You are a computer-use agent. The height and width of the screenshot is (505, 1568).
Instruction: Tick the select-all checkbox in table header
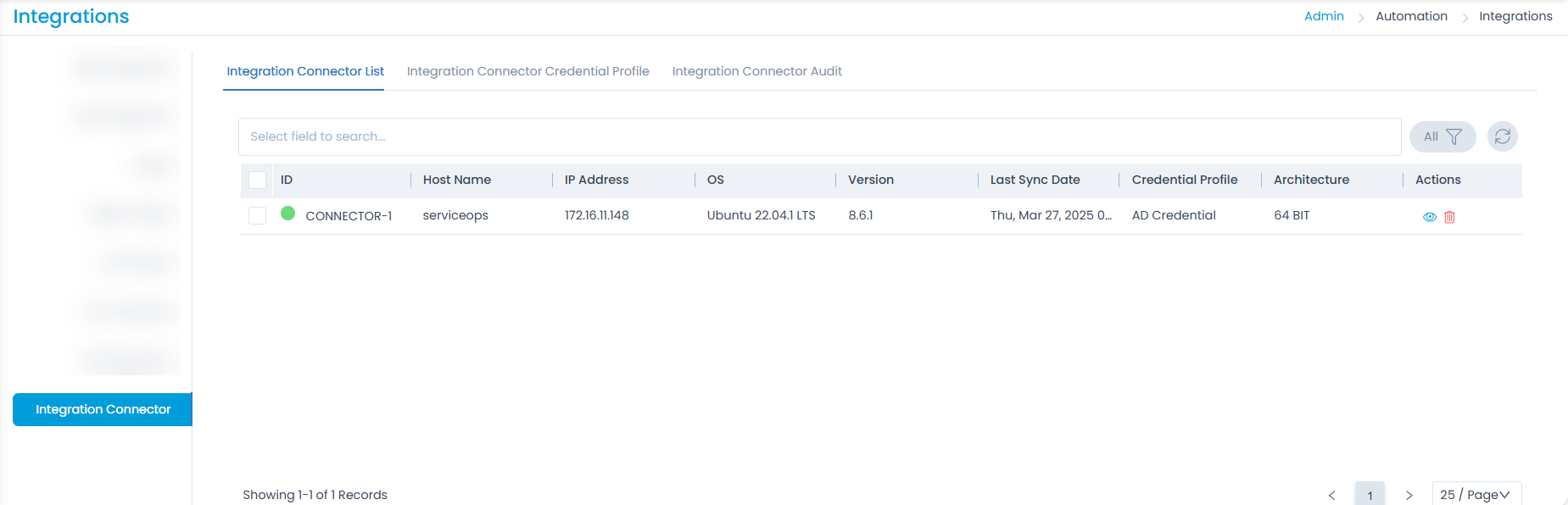[x=258, y=180]
